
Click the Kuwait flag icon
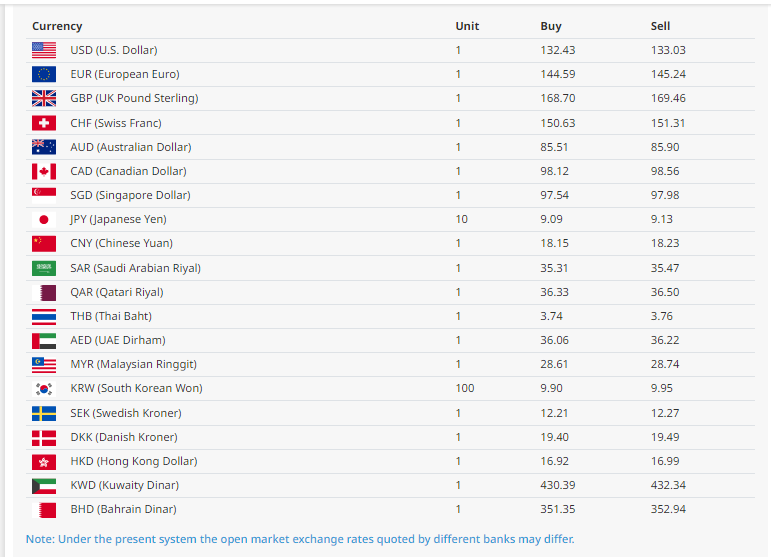44,486
